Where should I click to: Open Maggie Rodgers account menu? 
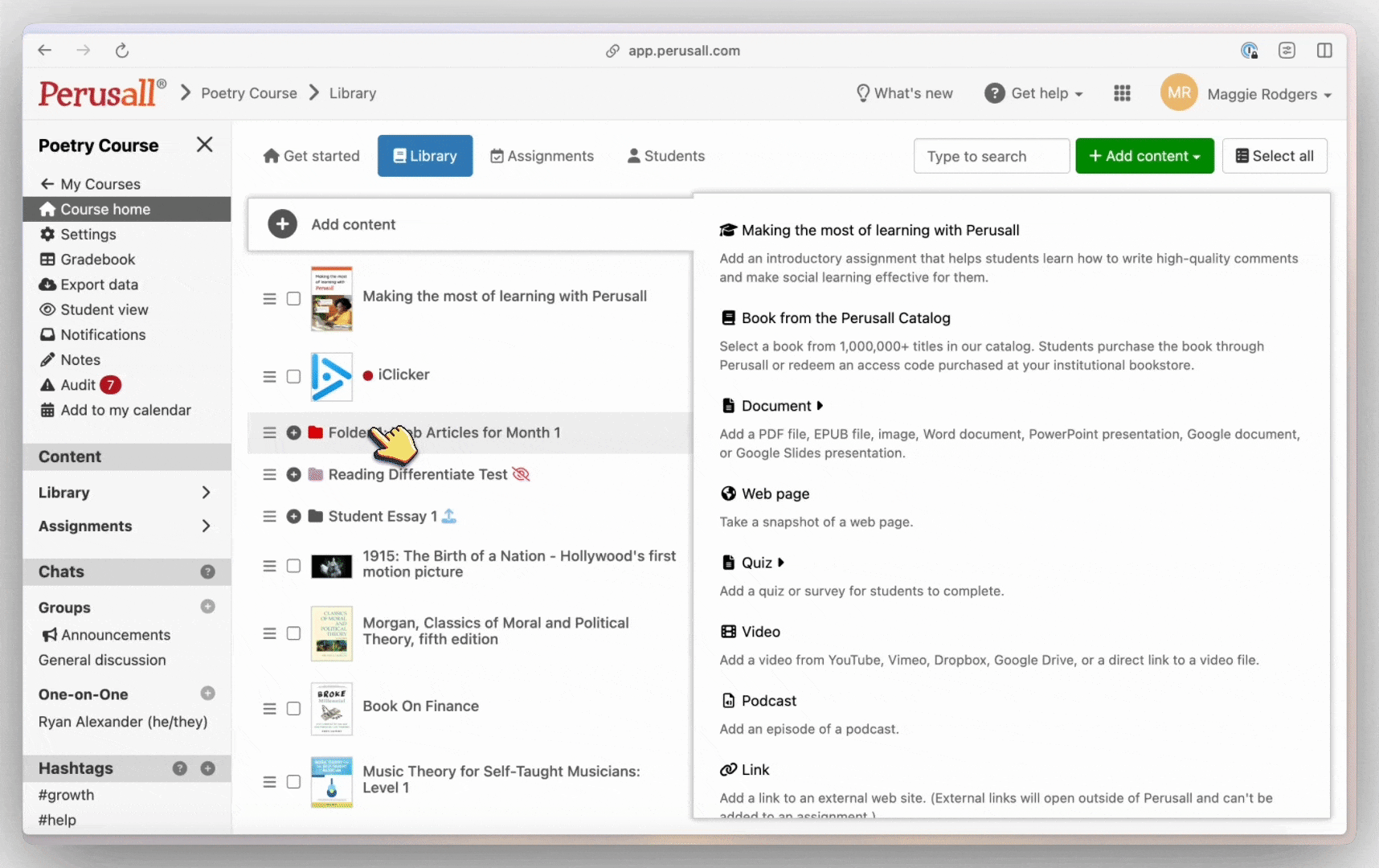point(1269,94)
